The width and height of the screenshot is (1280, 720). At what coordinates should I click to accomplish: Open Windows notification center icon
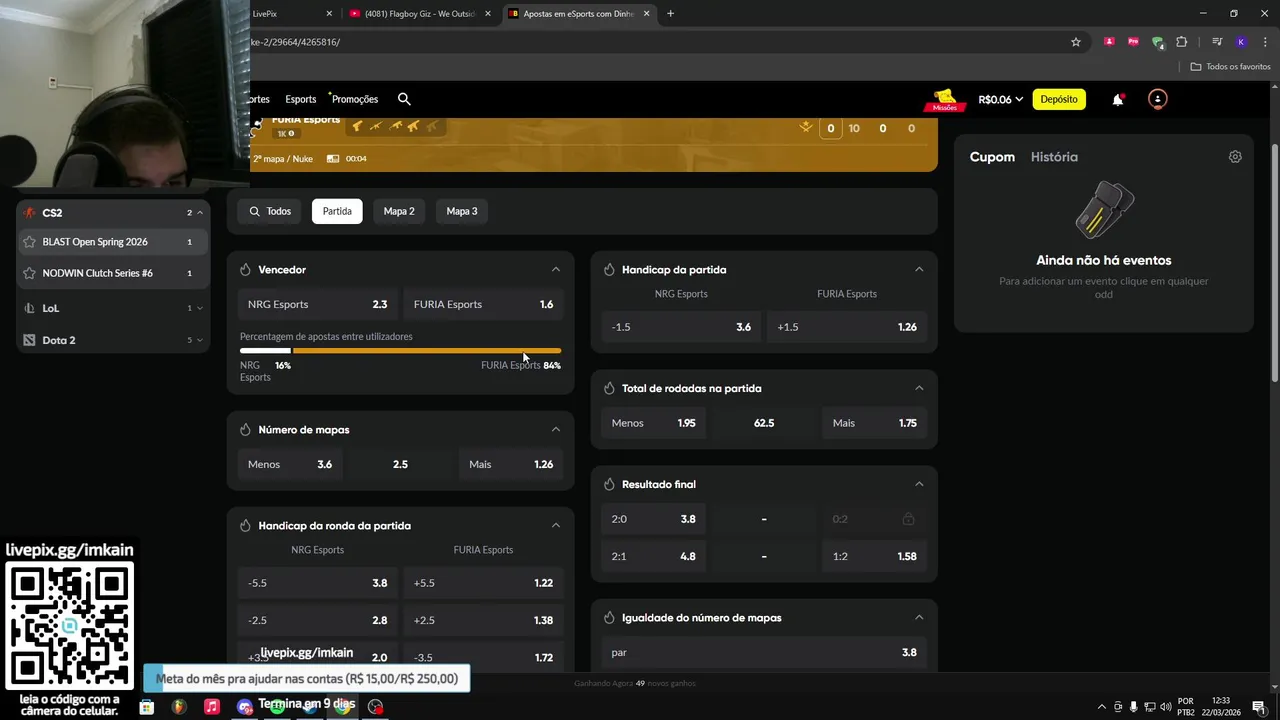(x=1258, y=707)
